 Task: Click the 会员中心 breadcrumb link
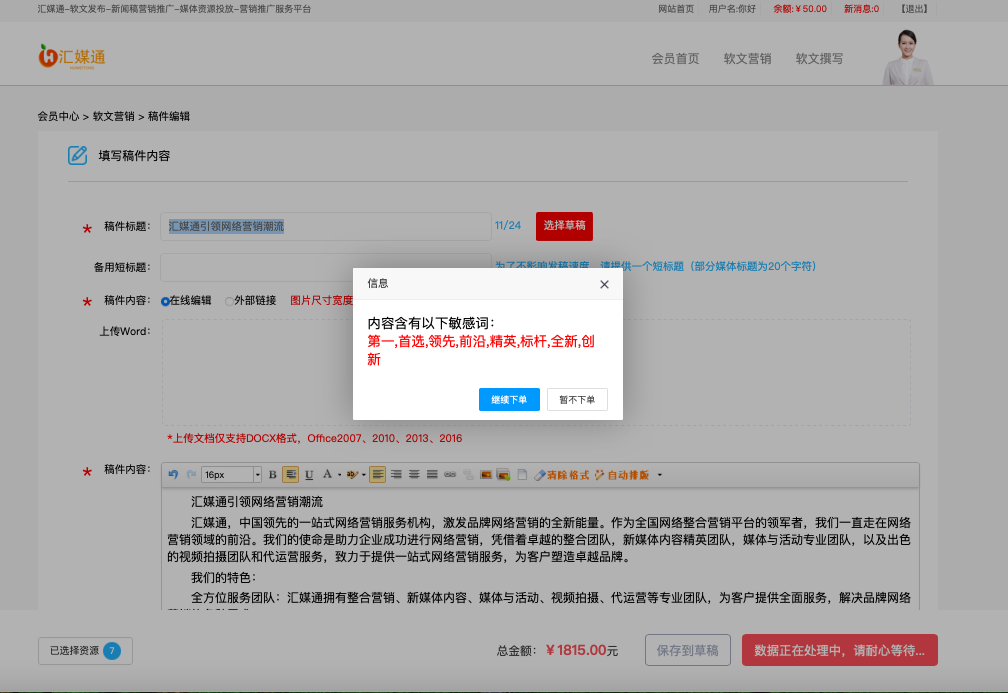click(58, 116)
